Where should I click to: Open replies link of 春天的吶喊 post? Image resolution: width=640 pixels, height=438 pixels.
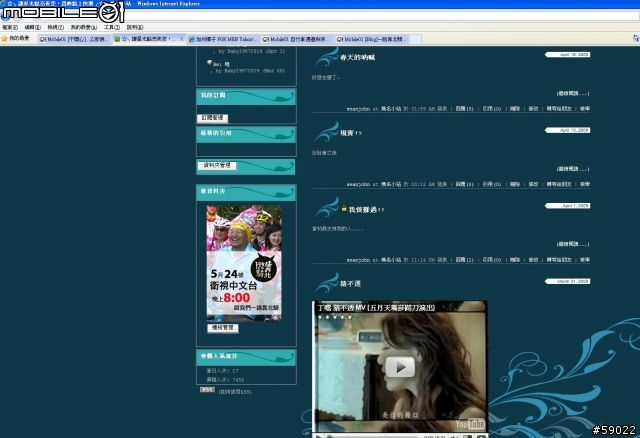point(464,109)
